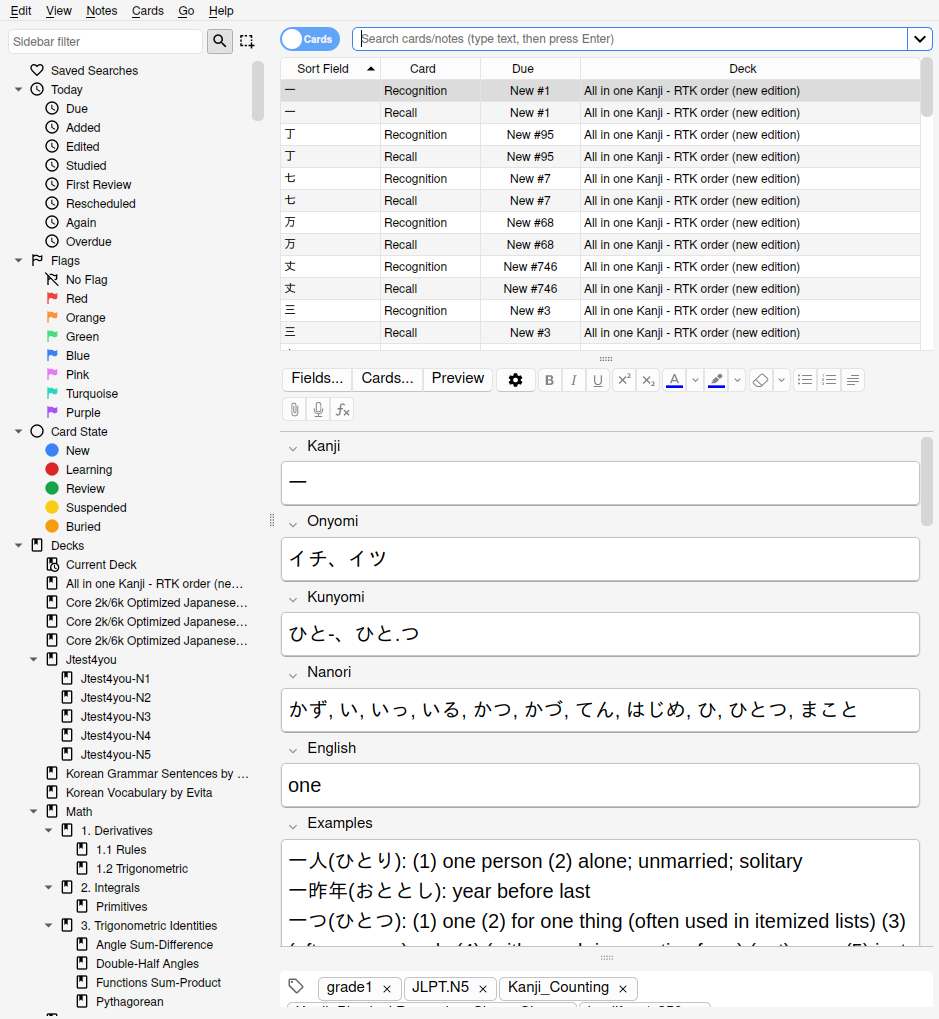
Task: Collapse the Card State tree section
Action: point(19,431)
